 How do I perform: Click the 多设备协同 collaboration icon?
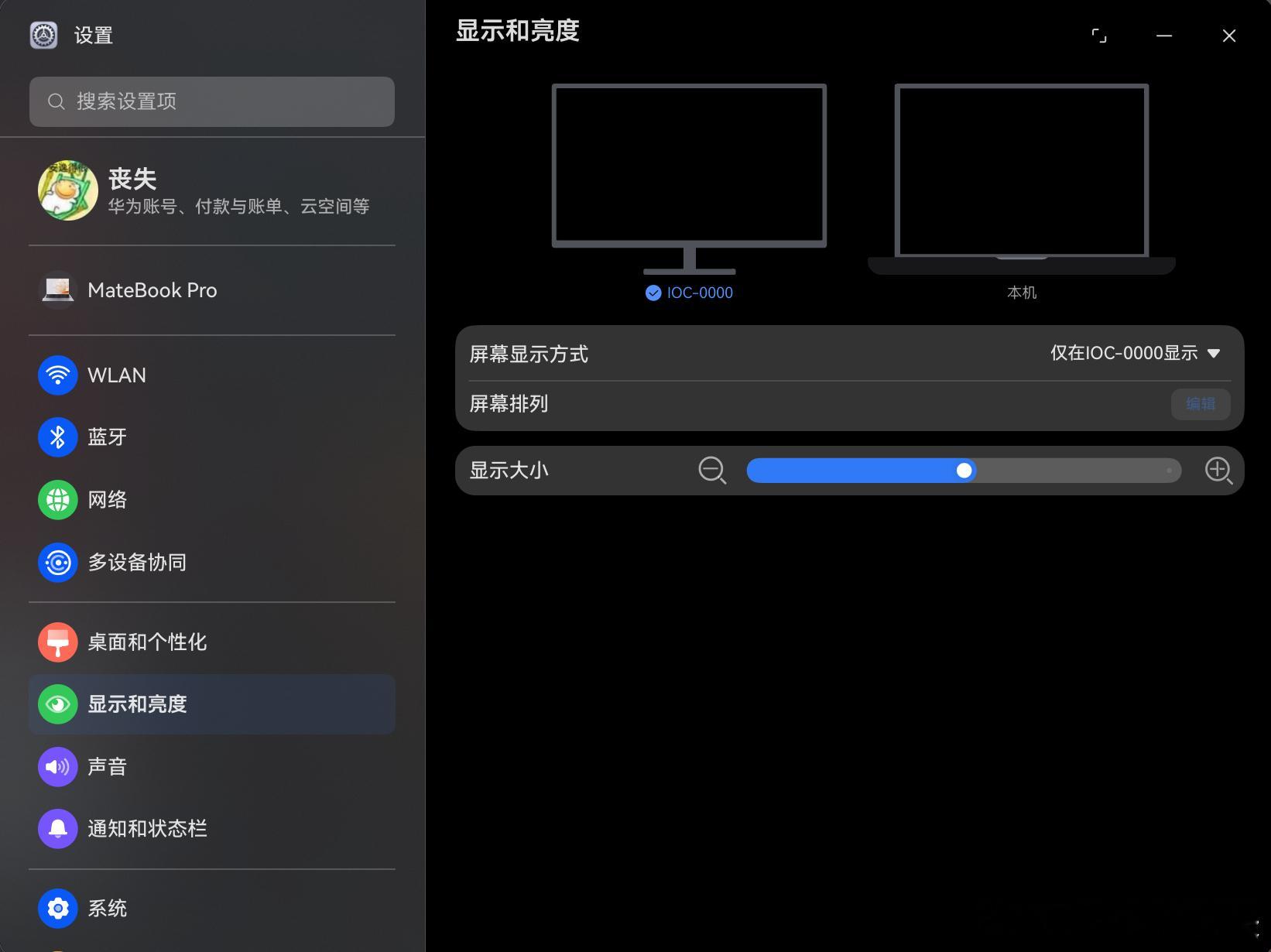[58, 563]
